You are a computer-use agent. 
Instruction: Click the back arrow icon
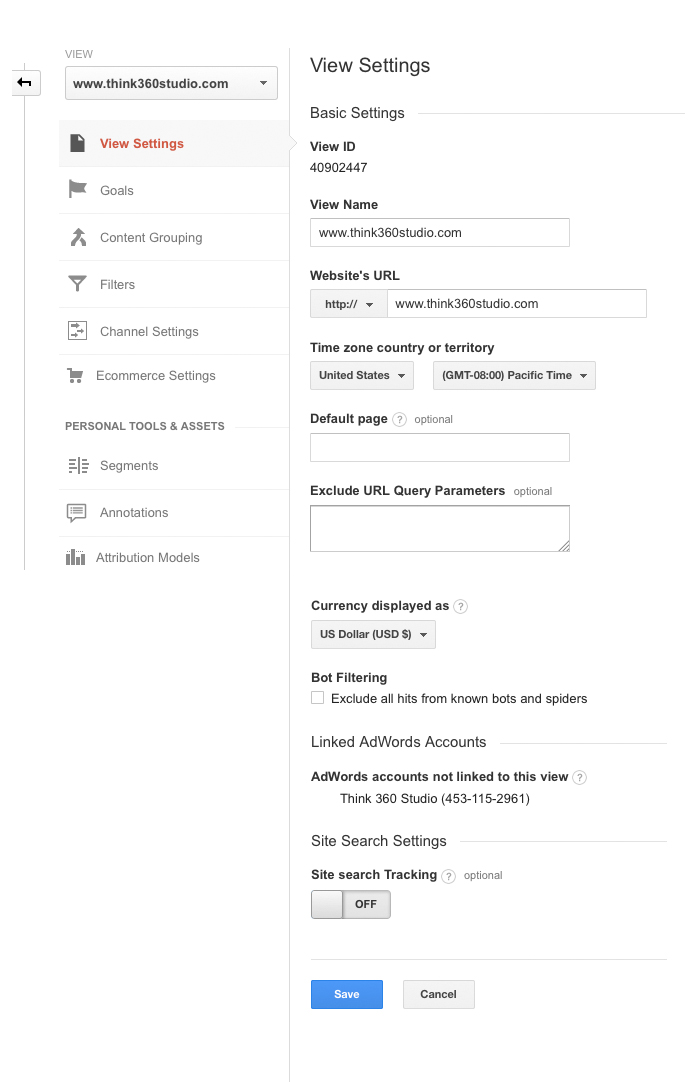click(25, 83)
